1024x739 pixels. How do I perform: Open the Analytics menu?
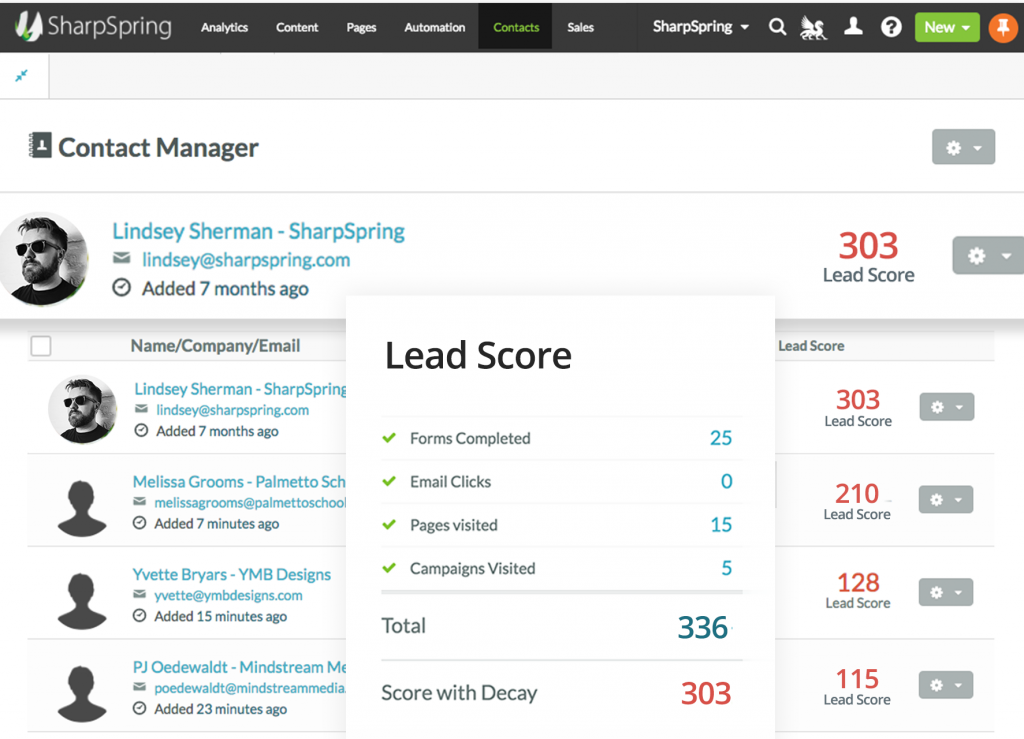click(x=225, y=27)
